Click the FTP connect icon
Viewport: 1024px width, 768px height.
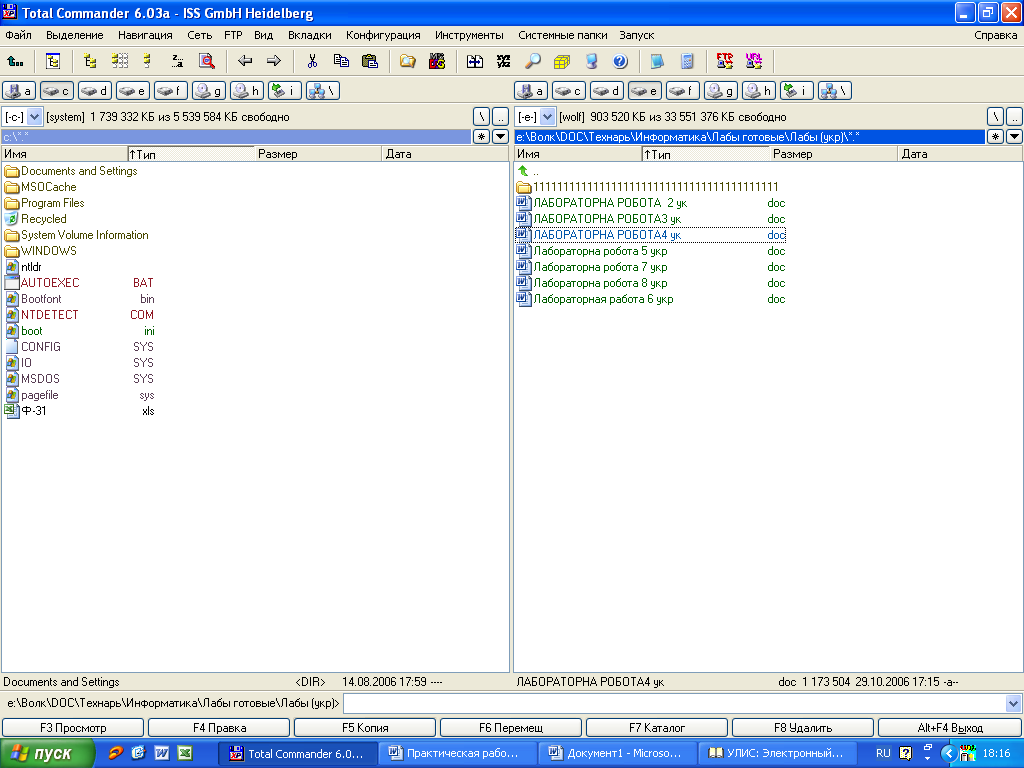click(725, 61)
